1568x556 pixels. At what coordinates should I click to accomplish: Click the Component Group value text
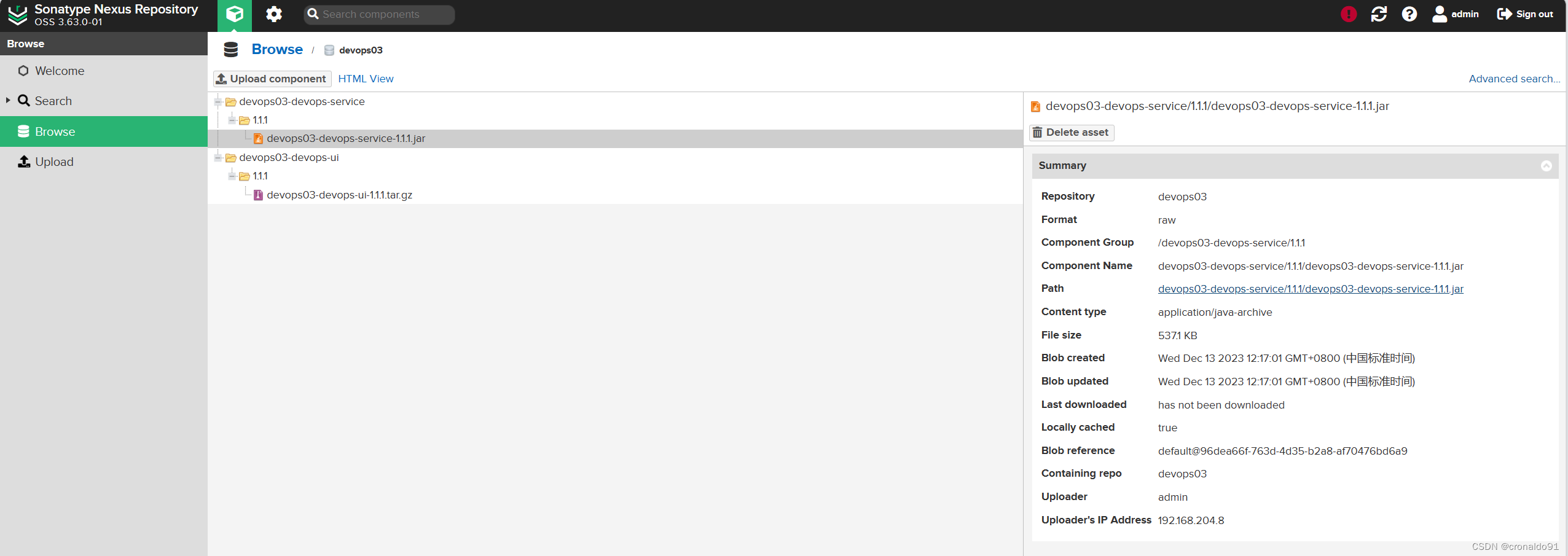click(x=1231, y=243)
